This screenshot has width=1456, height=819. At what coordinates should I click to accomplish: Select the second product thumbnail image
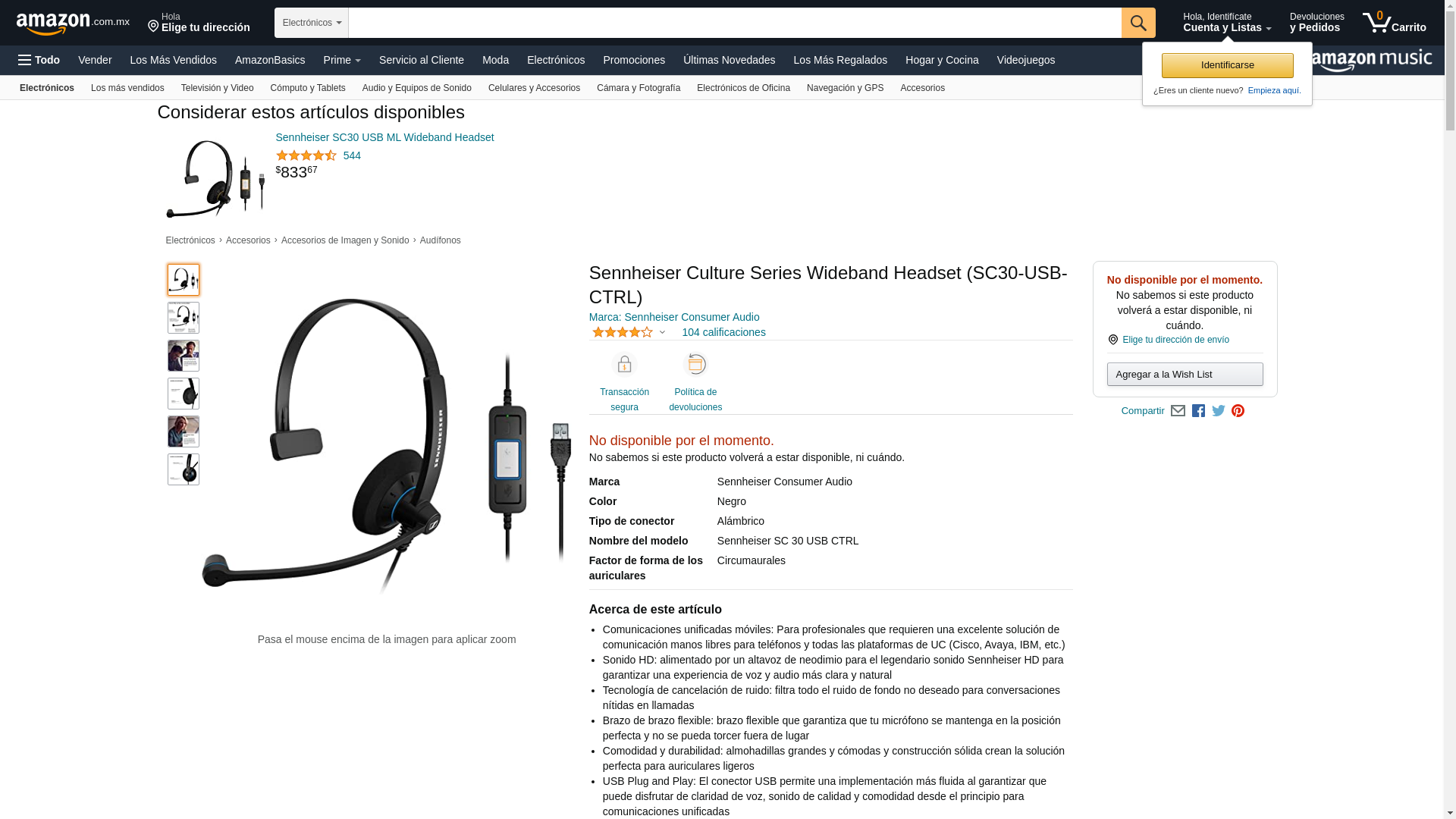(x=184, y=318)
